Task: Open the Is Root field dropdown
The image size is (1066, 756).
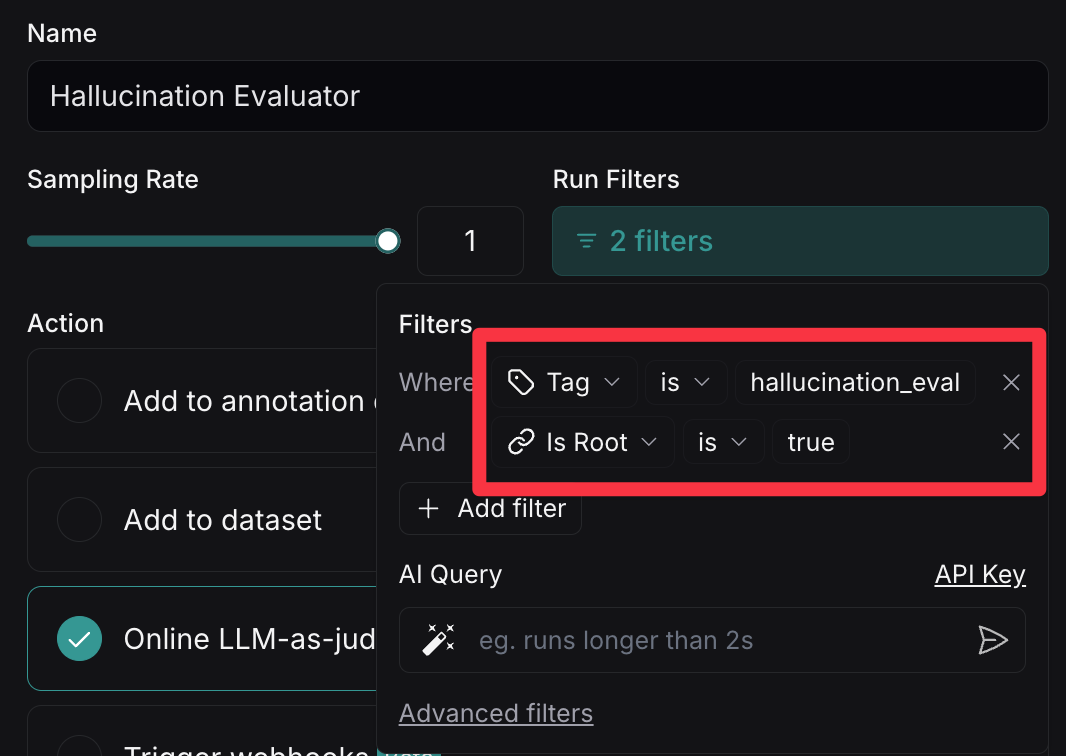Action: point(583,442)
